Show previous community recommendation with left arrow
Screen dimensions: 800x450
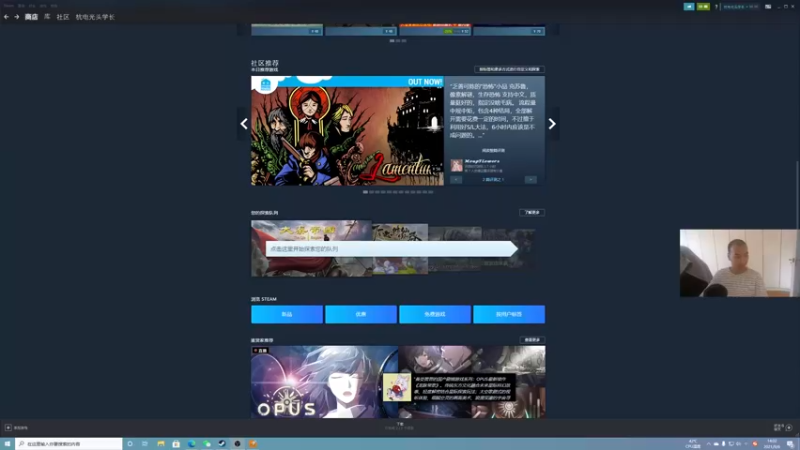tap(244, 123)
